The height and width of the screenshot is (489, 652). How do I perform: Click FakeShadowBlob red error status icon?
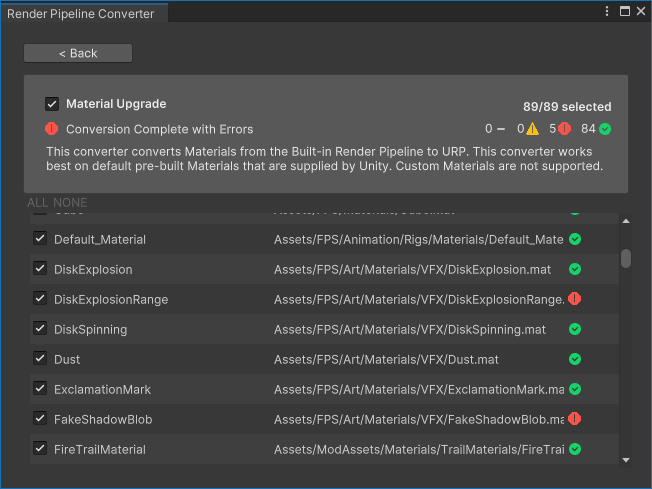coord(575,419)
